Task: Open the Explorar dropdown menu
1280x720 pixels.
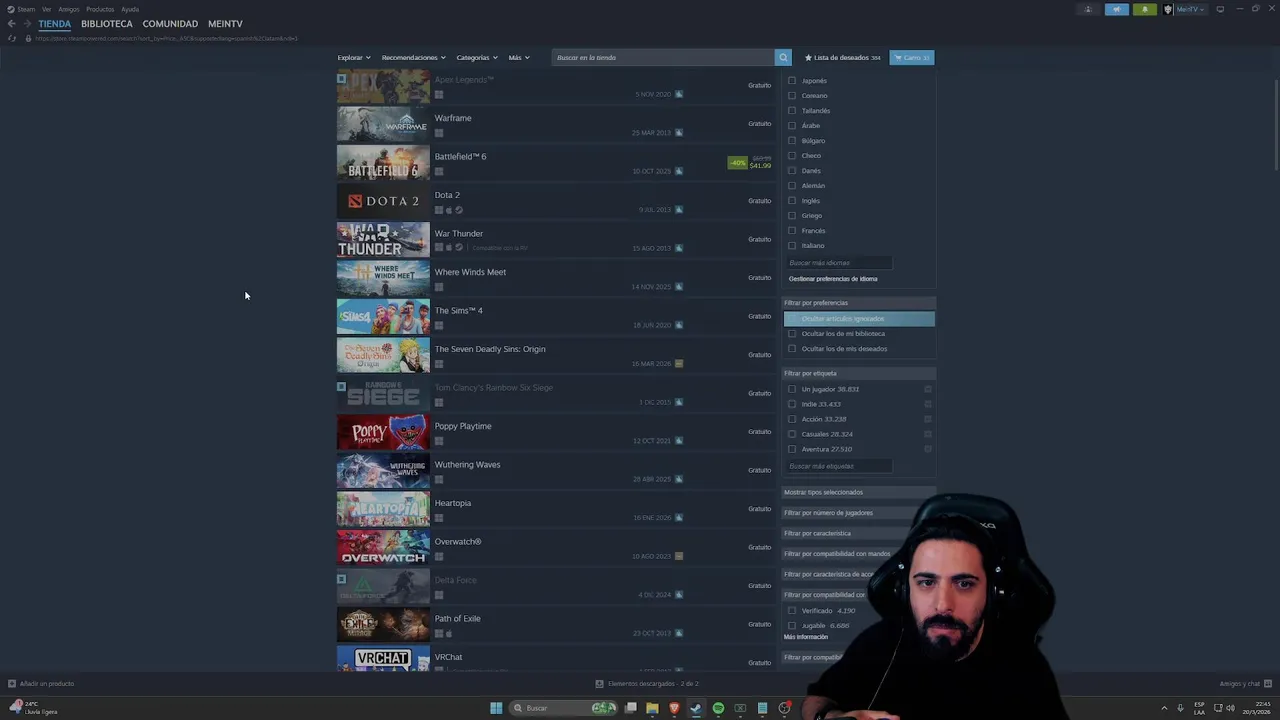Action: [x=354, y=57]
